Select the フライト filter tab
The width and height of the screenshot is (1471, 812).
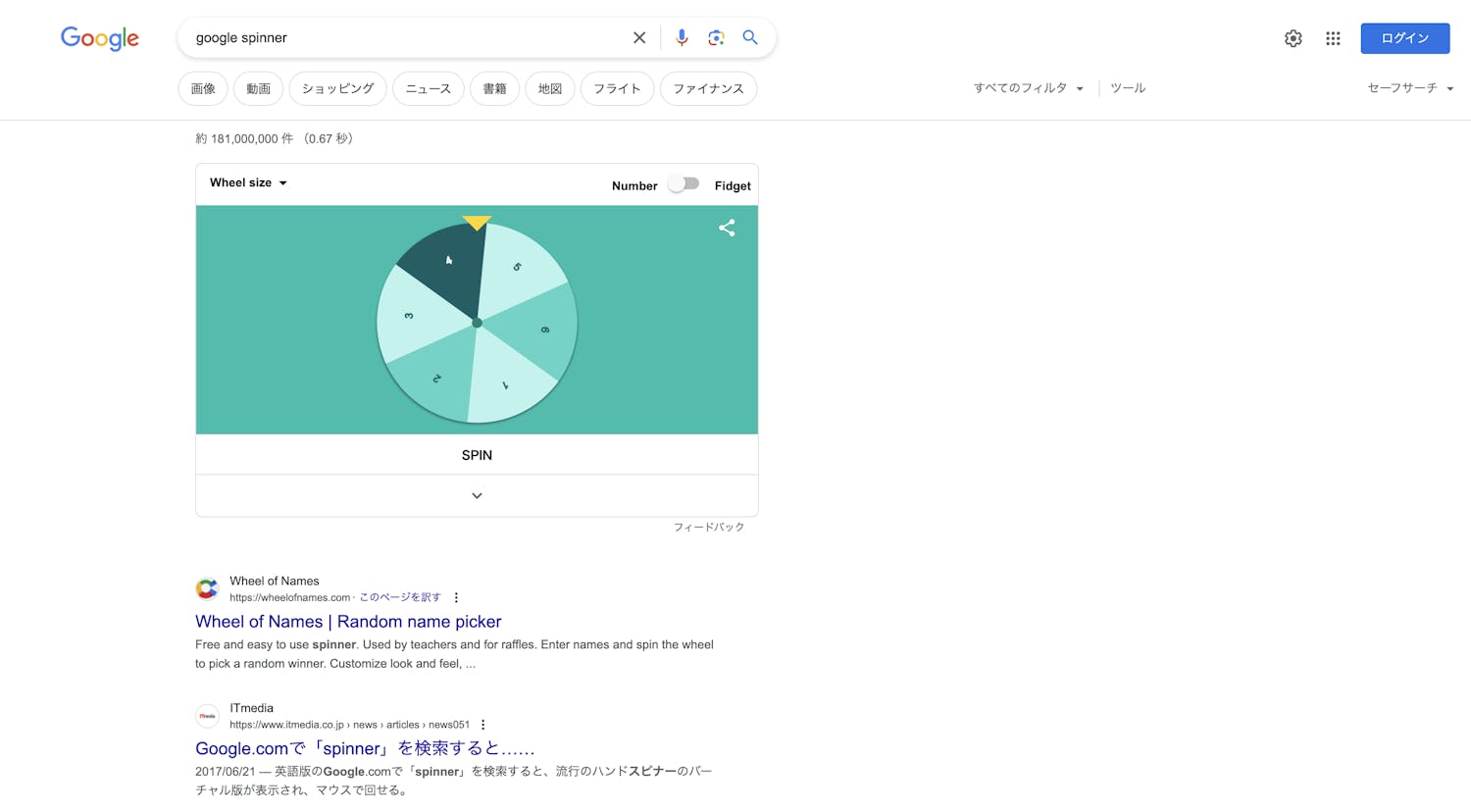tap(617, 88)
